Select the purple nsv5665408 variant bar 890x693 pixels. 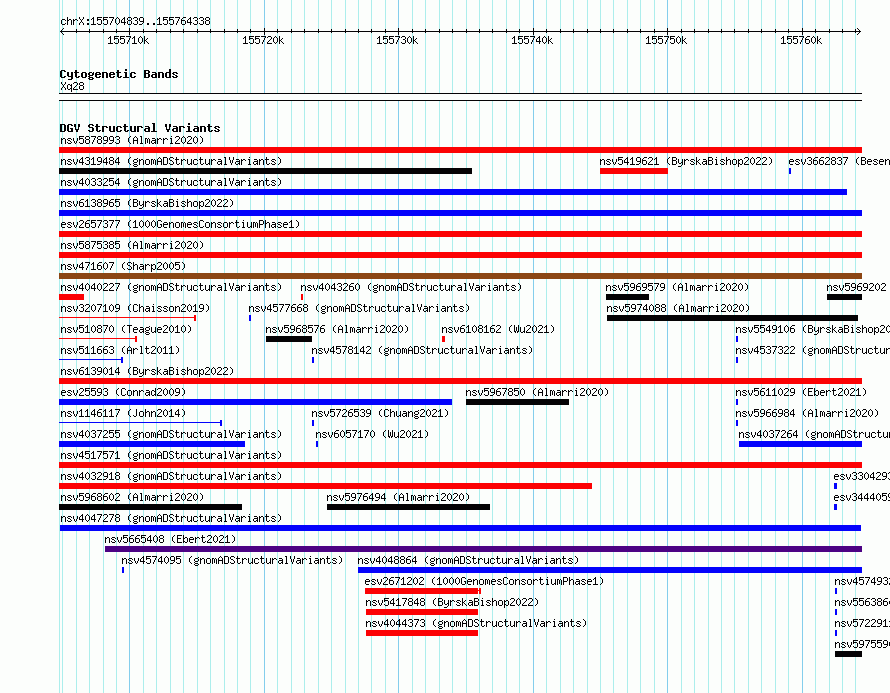click(x=484, y=549)
